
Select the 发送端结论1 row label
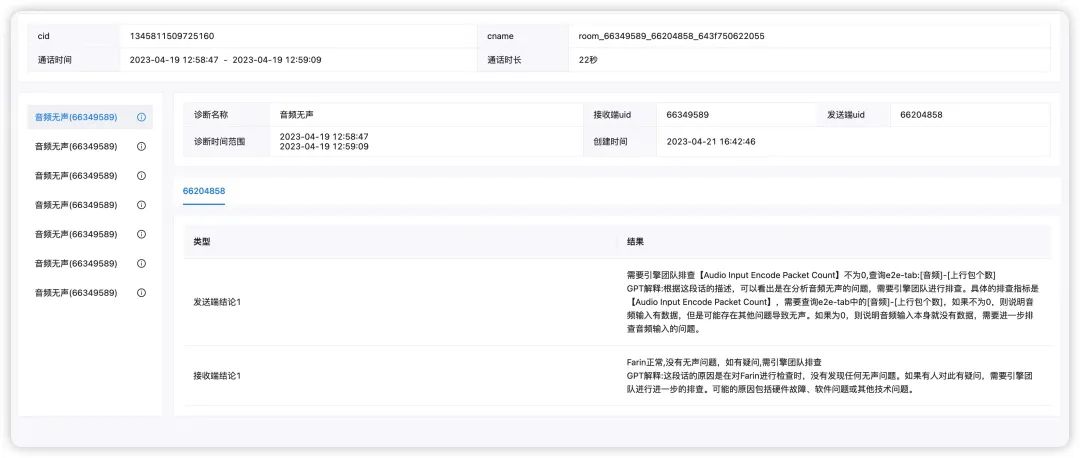217,301
